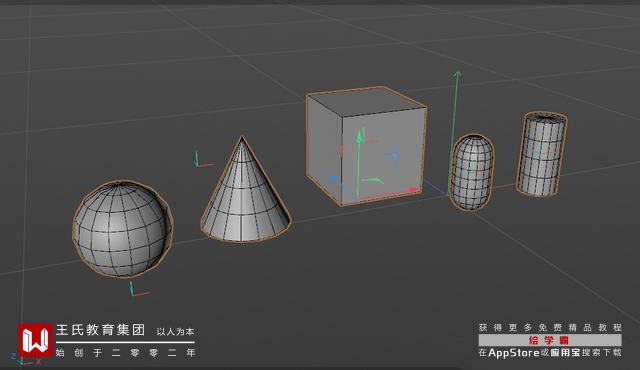Image resolution: width=640 pixels, height=370 pixels.
Task: Click the small axis gizmo left of the cone
Action: pos(203,160)
